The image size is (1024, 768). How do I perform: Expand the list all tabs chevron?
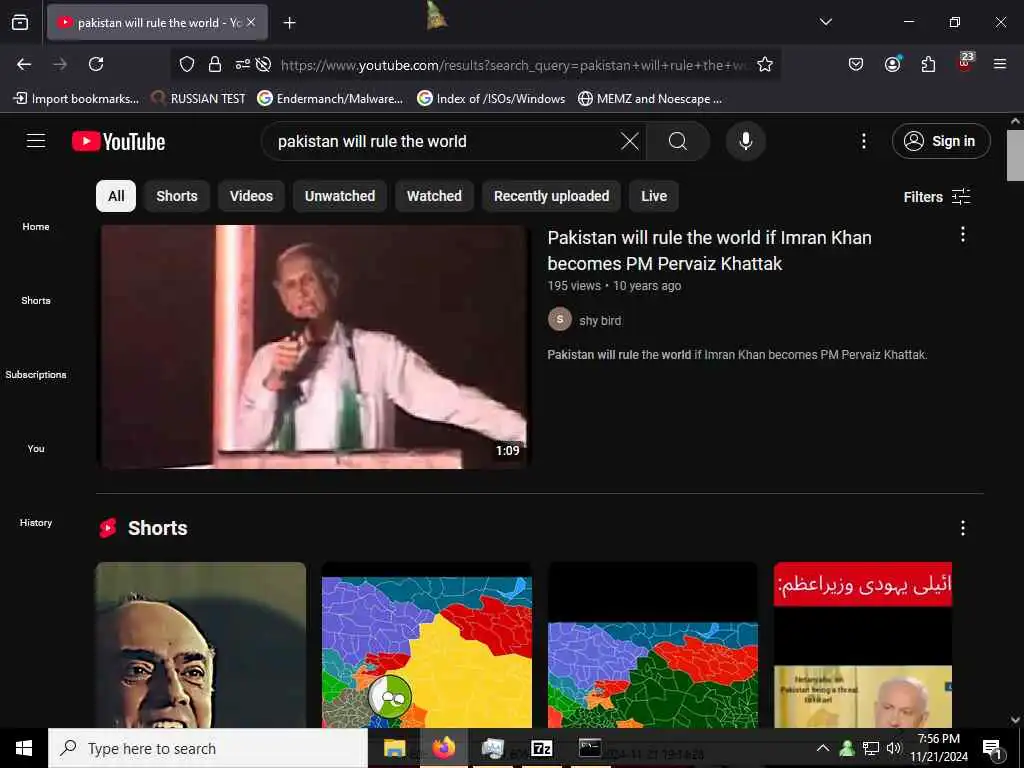(x=825, y=22)
